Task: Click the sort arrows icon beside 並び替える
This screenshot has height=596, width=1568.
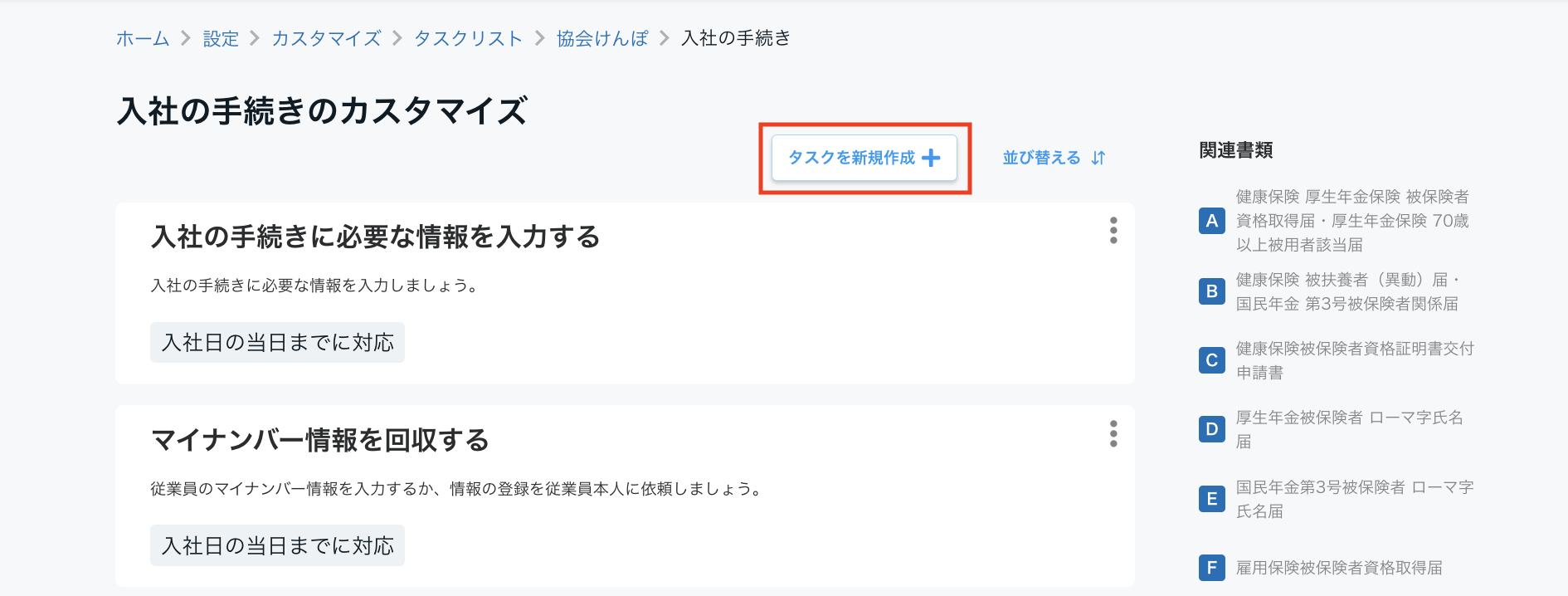Action: pyautogui.click(x=1098, y=158)
